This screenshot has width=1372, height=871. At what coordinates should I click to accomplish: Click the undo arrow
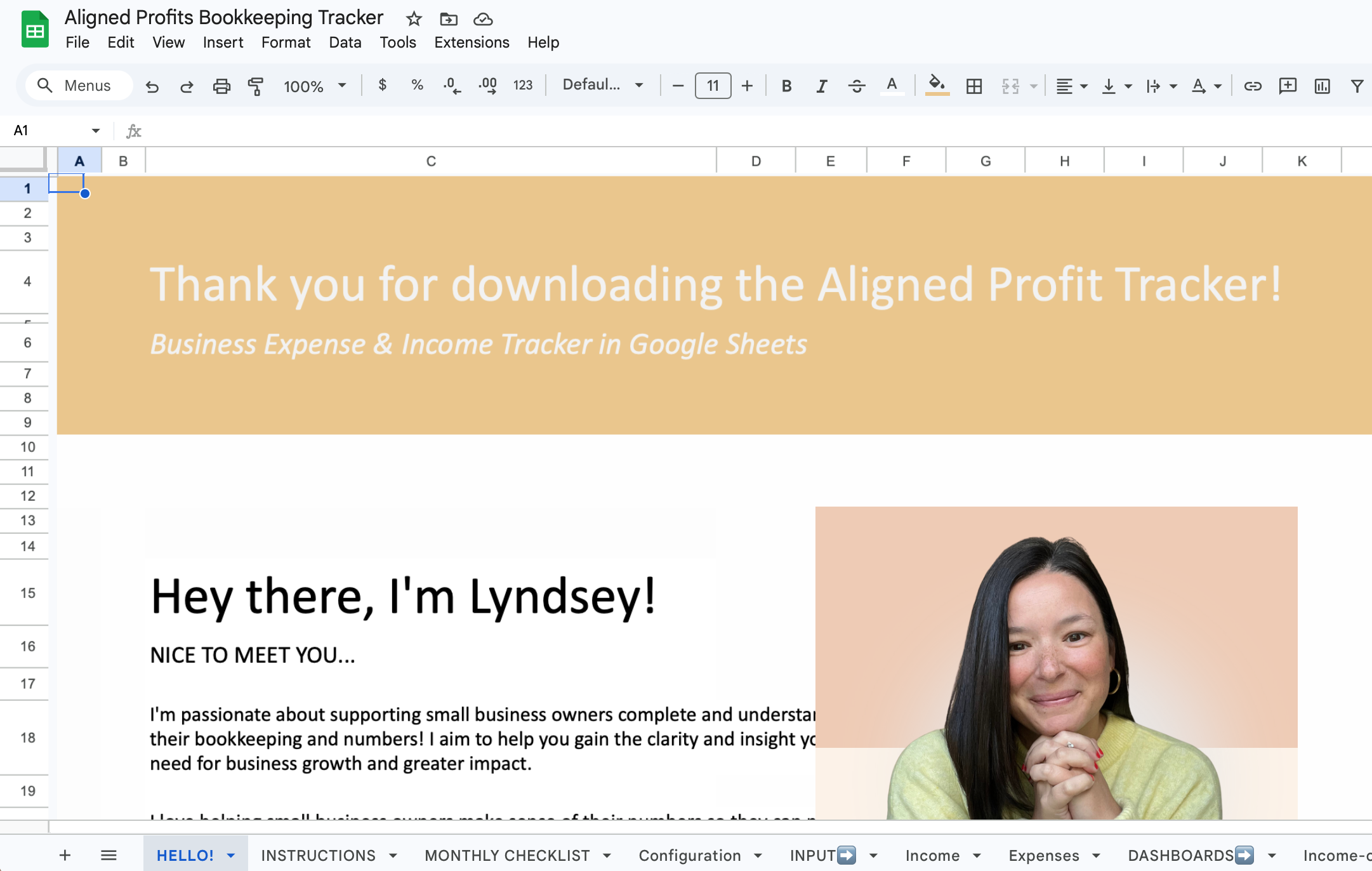pyautogui.click(x=152, y=86)
